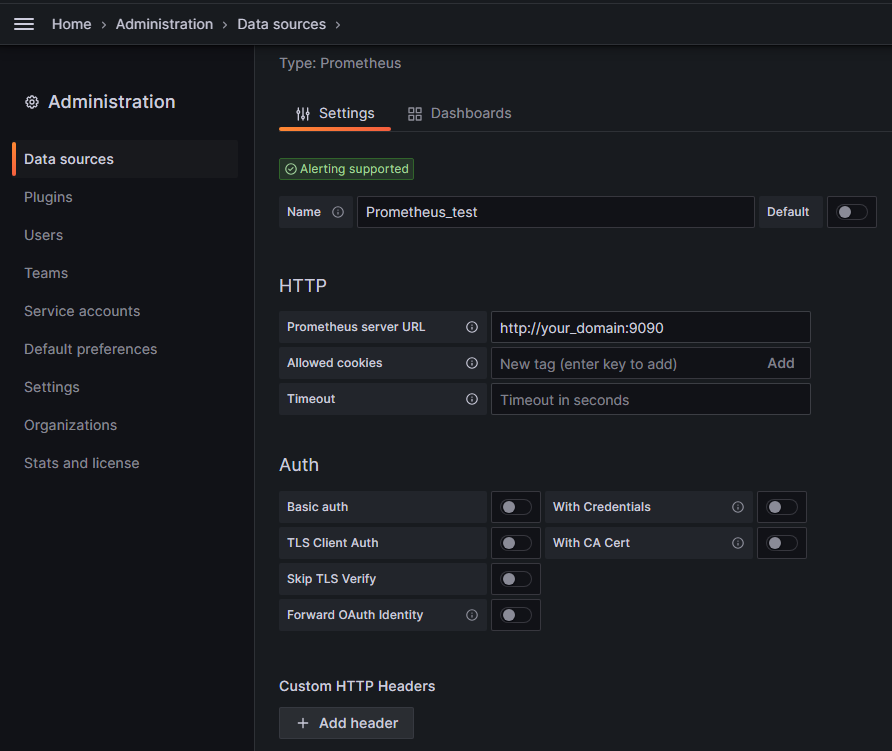Click the Alerting supported badge

click(346, 169)
